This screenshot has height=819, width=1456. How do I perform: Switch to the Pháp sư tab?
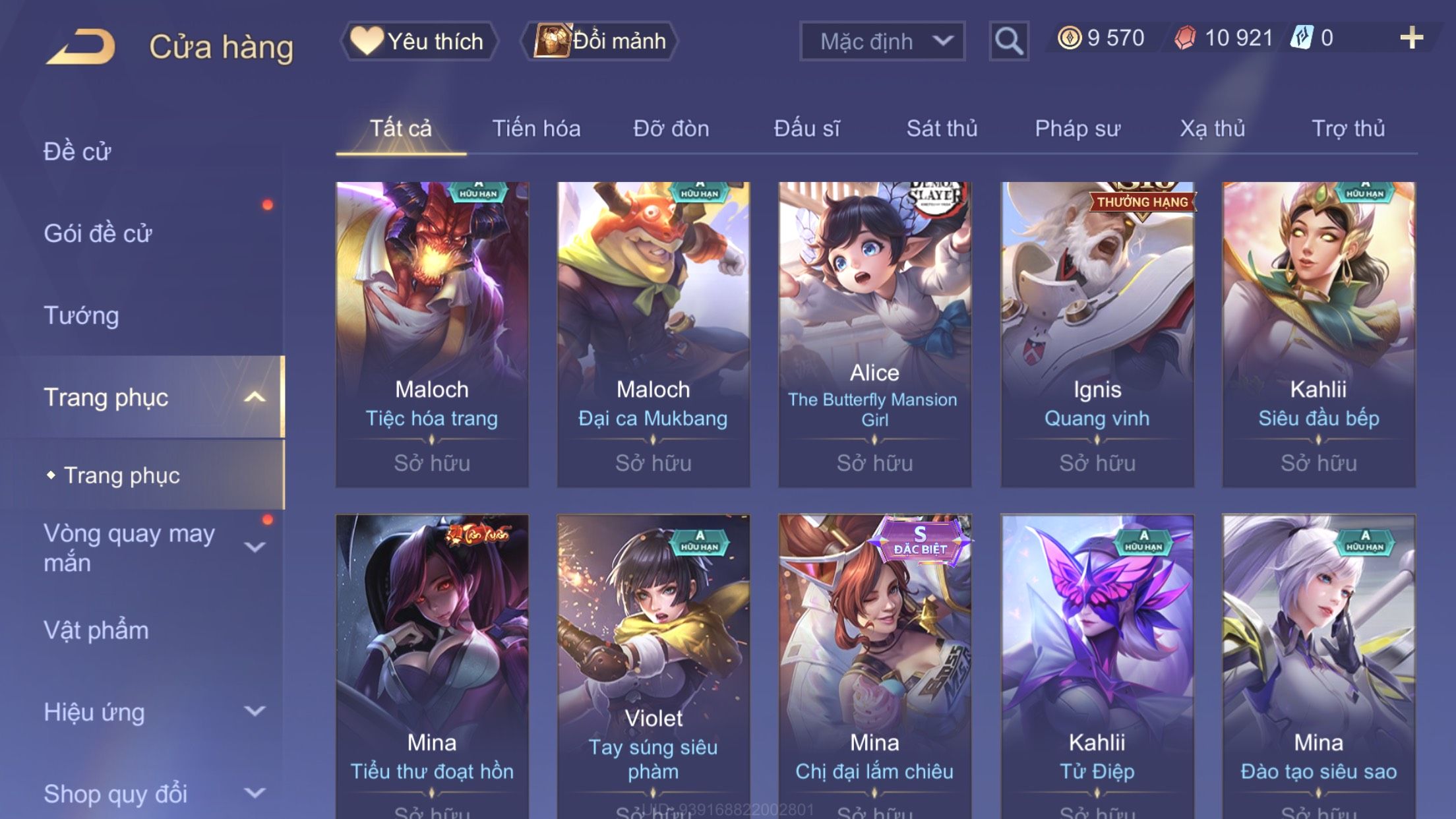click(x=1077, y=129)
